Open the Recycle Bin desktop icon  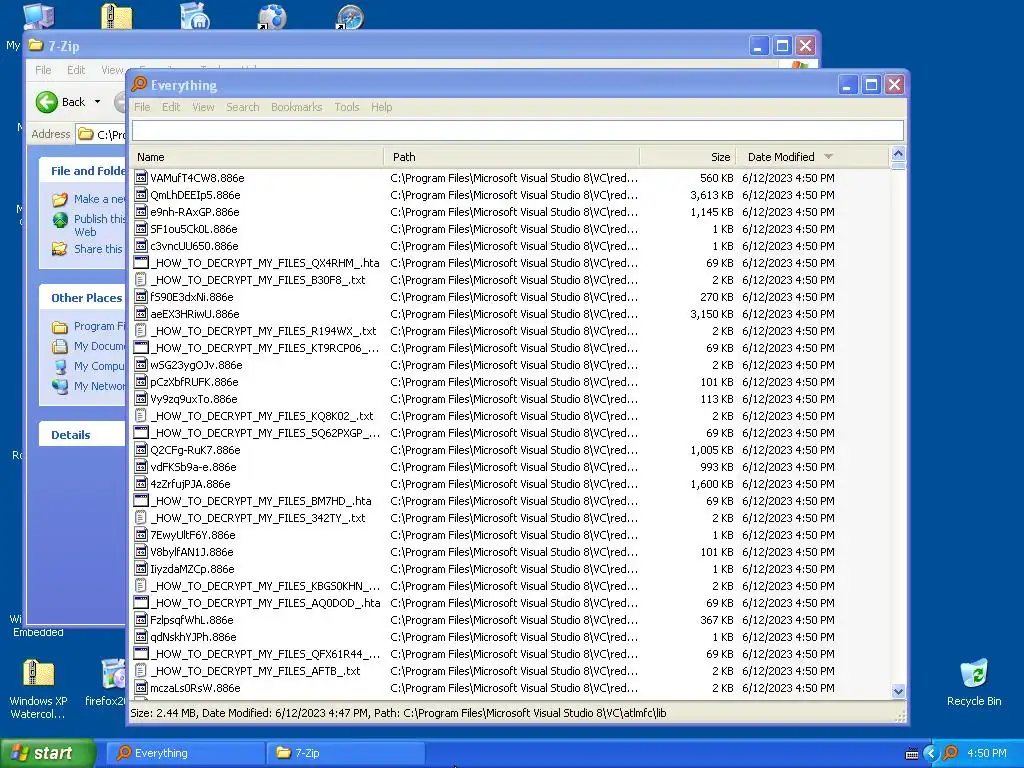[974, 682]
